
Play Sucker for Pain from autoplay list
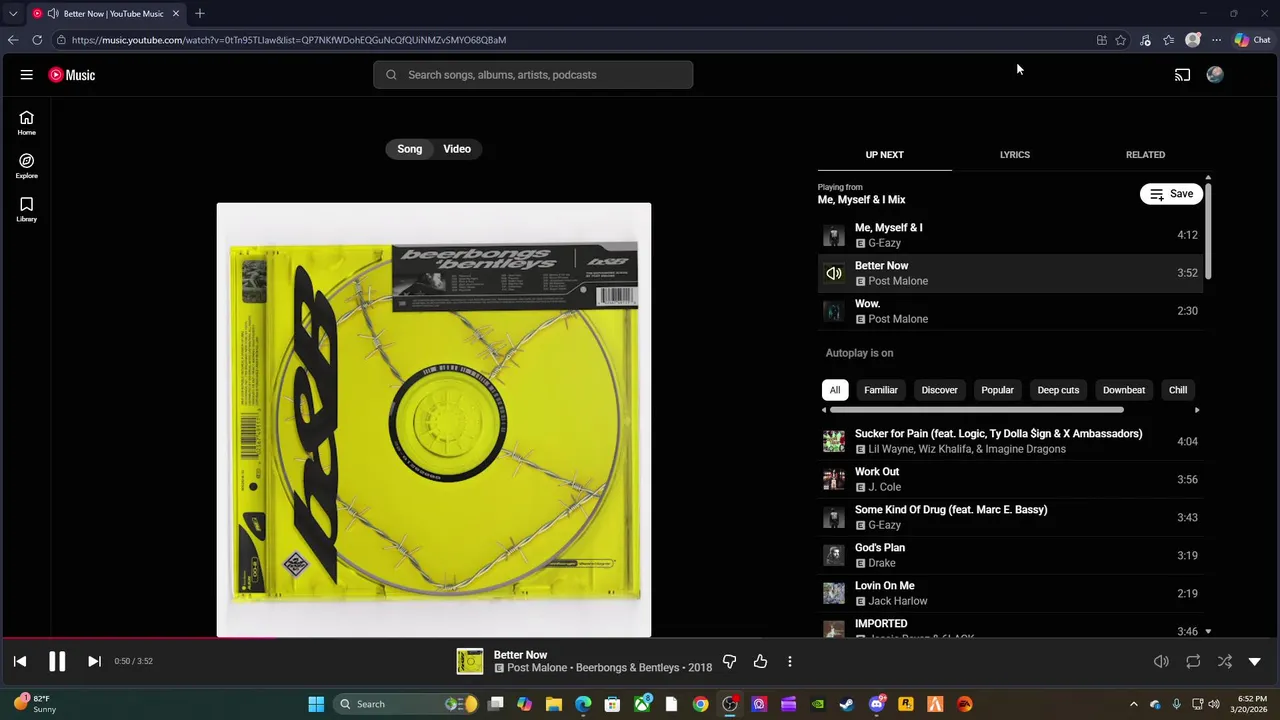1010,441
